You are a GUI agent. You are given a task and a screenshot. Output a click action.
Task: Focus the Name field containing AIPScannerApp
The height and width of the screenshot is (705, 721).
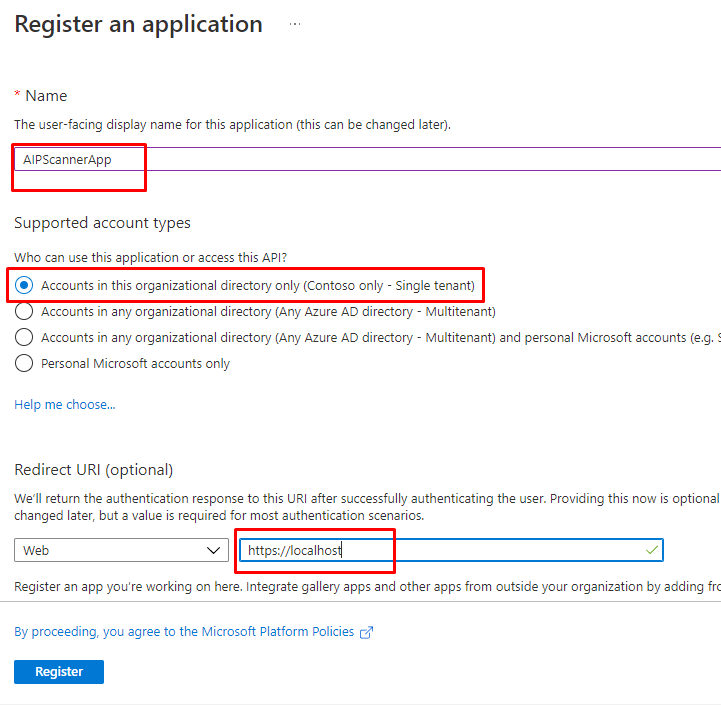point(360,159)
